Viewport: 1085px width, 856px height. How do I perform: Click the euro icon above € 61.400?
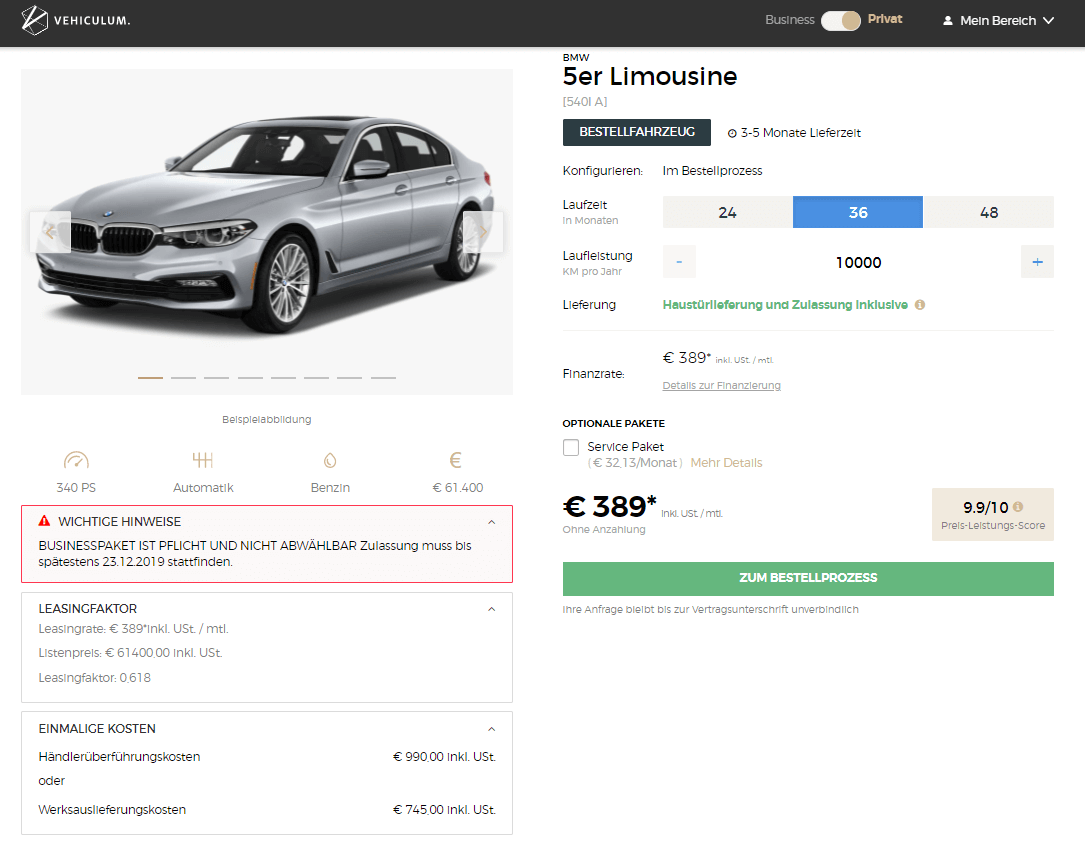coord(455,460)
